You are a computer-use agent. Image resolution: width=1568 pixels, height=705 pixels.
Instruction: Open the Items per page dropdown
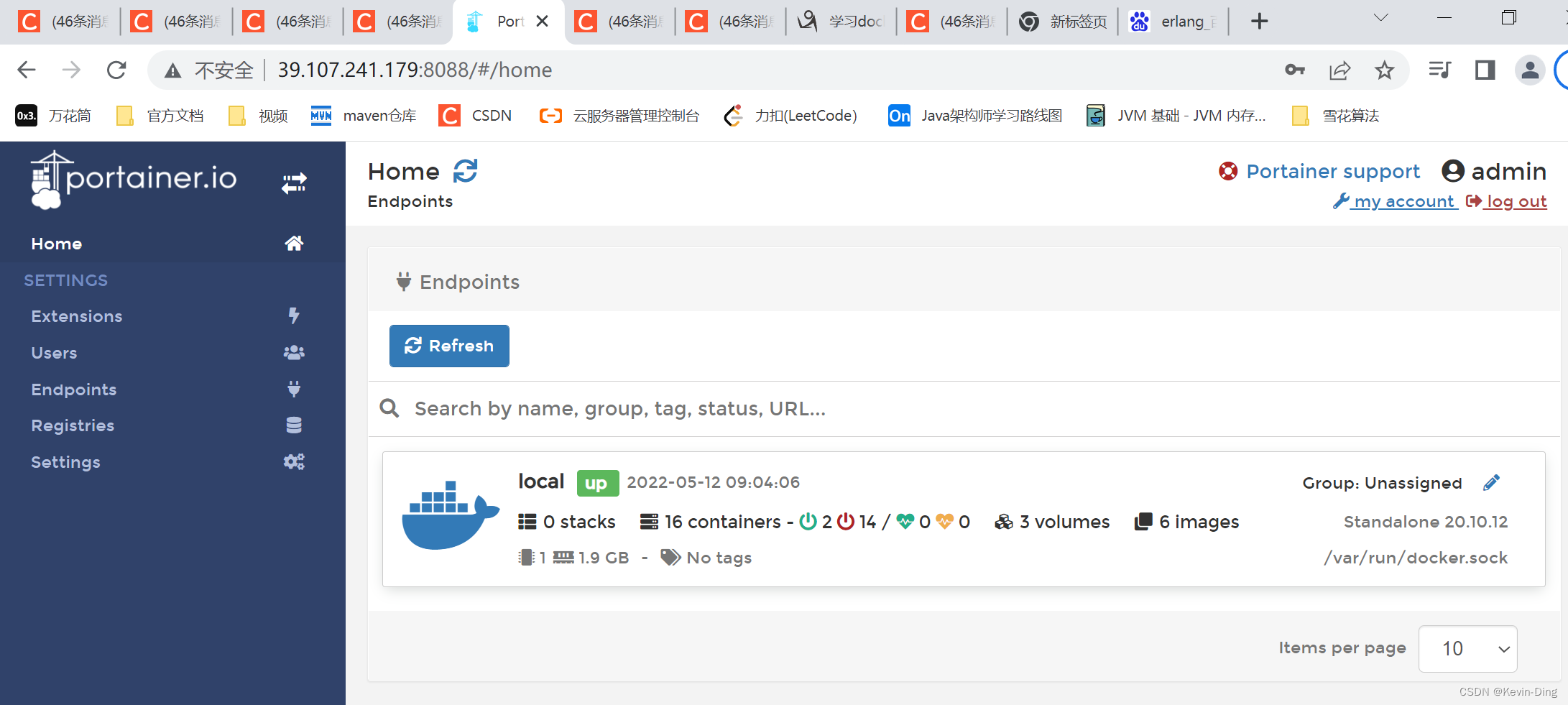point(1467,649)
